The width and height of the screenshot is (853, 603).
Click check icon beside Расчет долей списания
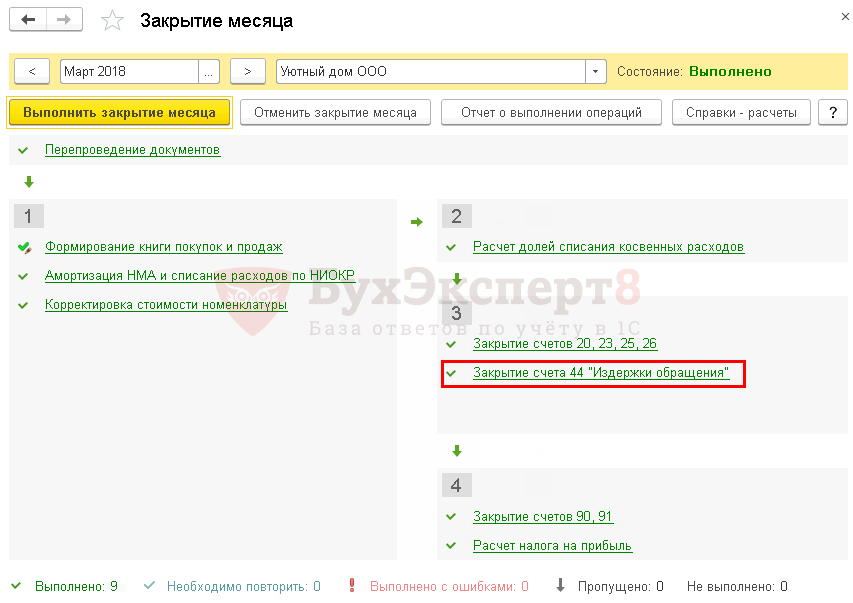[x=451, y=248]
